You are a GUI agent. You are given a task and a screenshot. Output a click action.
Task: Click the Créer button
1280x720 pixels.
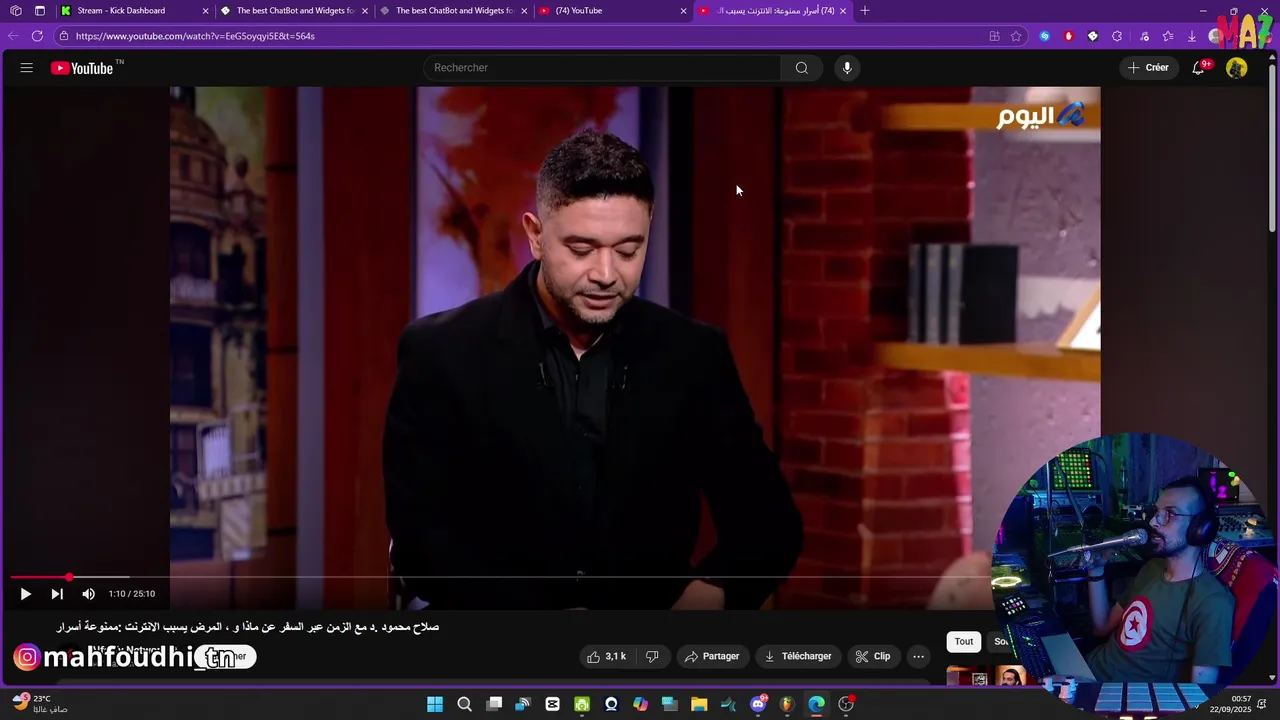(1148, 68)
